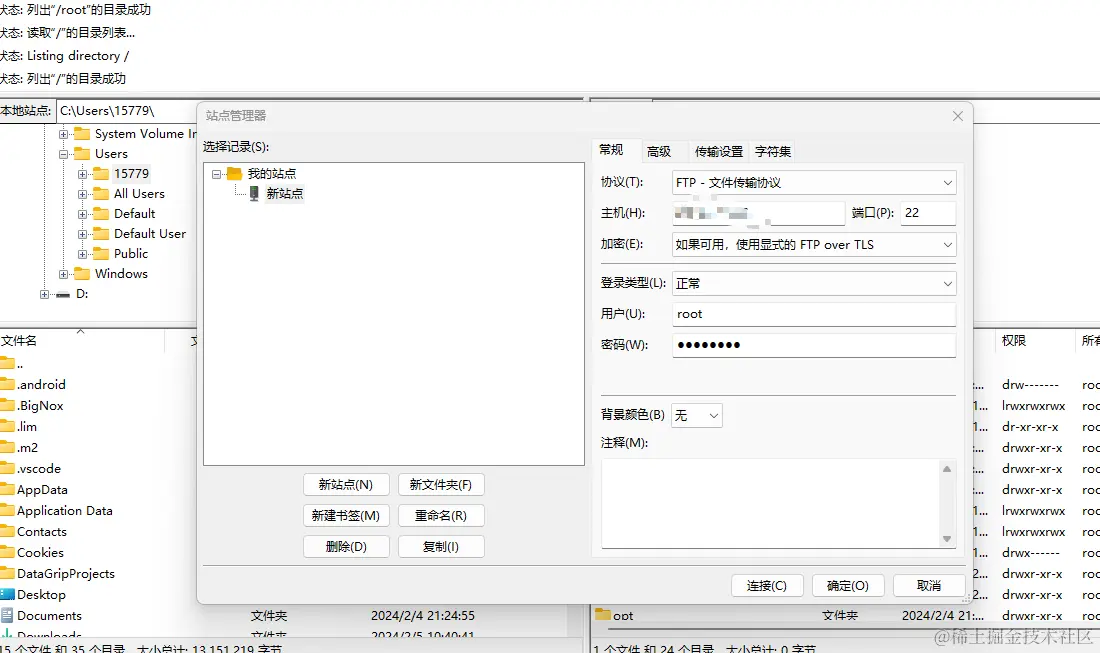
Task: Click the Documents icon in local file list
Action: [x=8, y=615]
